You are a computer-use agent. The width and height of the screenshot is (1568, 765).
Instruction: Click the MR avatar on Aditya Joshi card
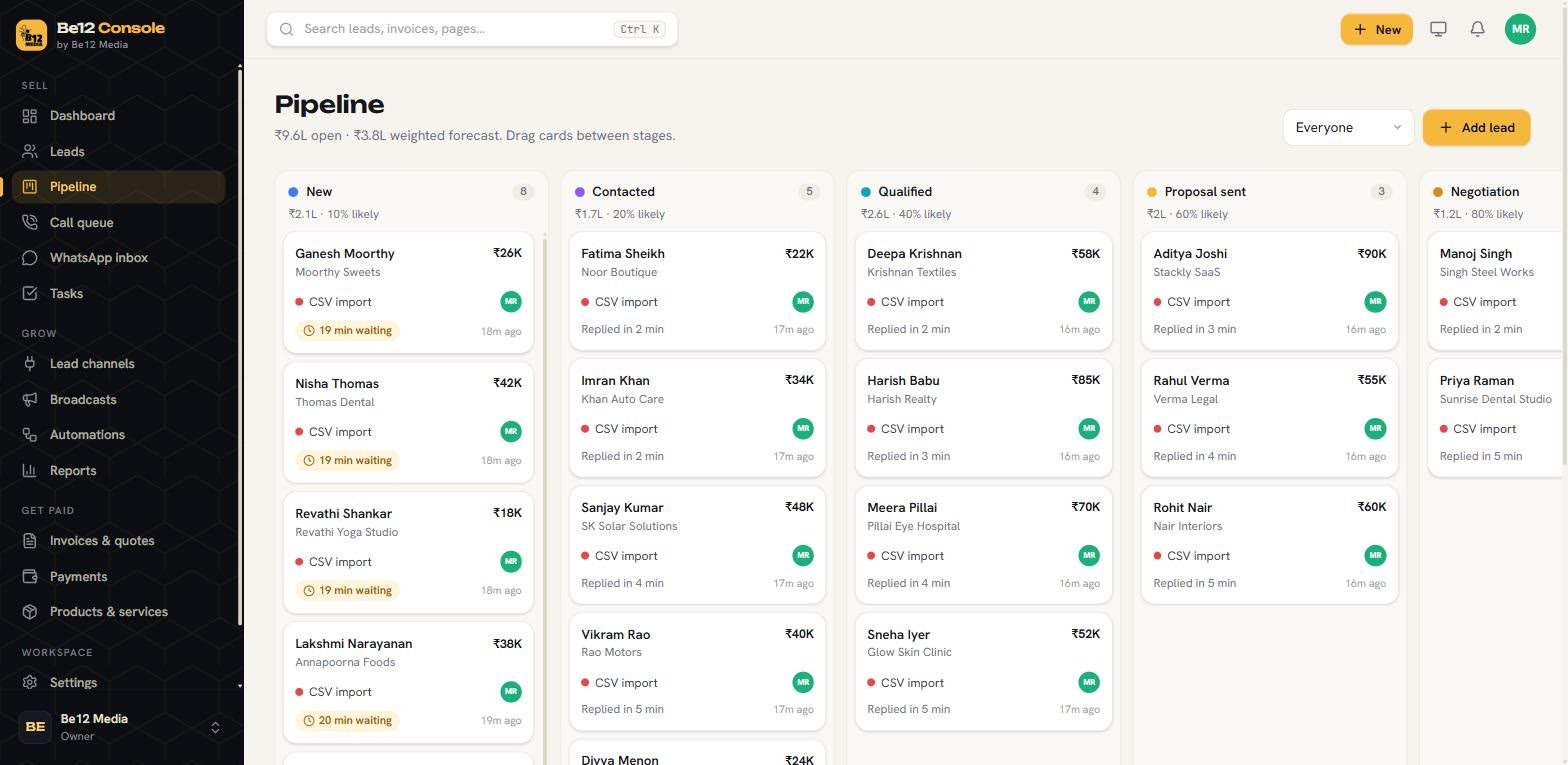[x=1375, y=302]
